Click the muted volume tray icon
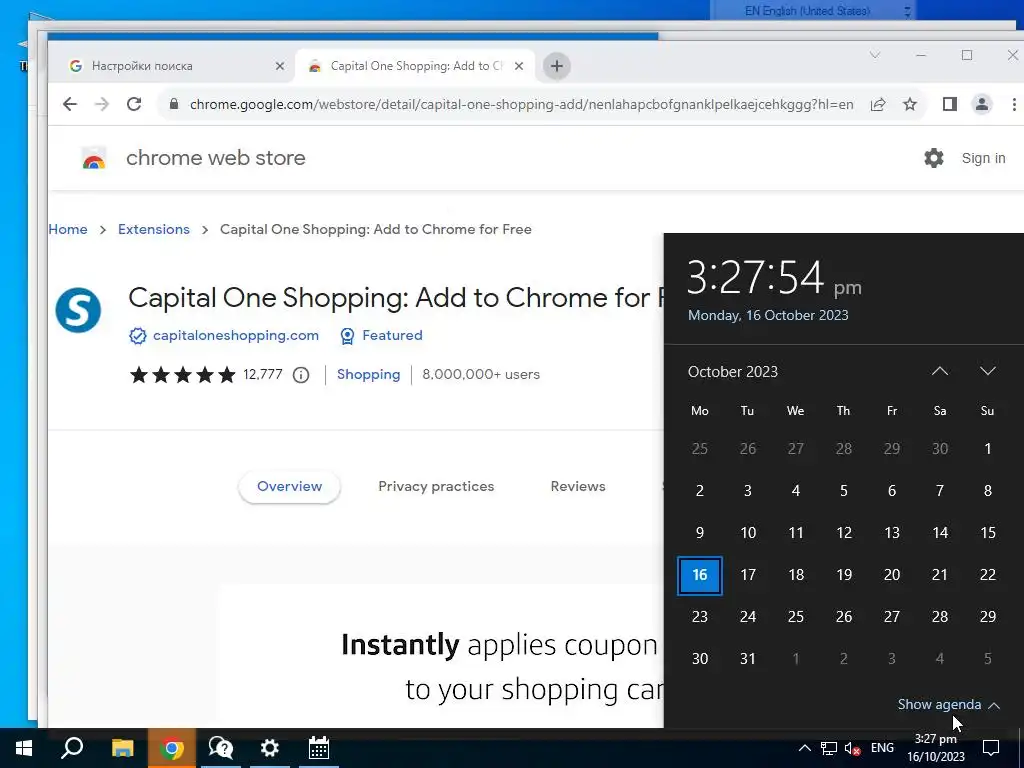Screen dimensions: 1024x768 click(852, 748)
